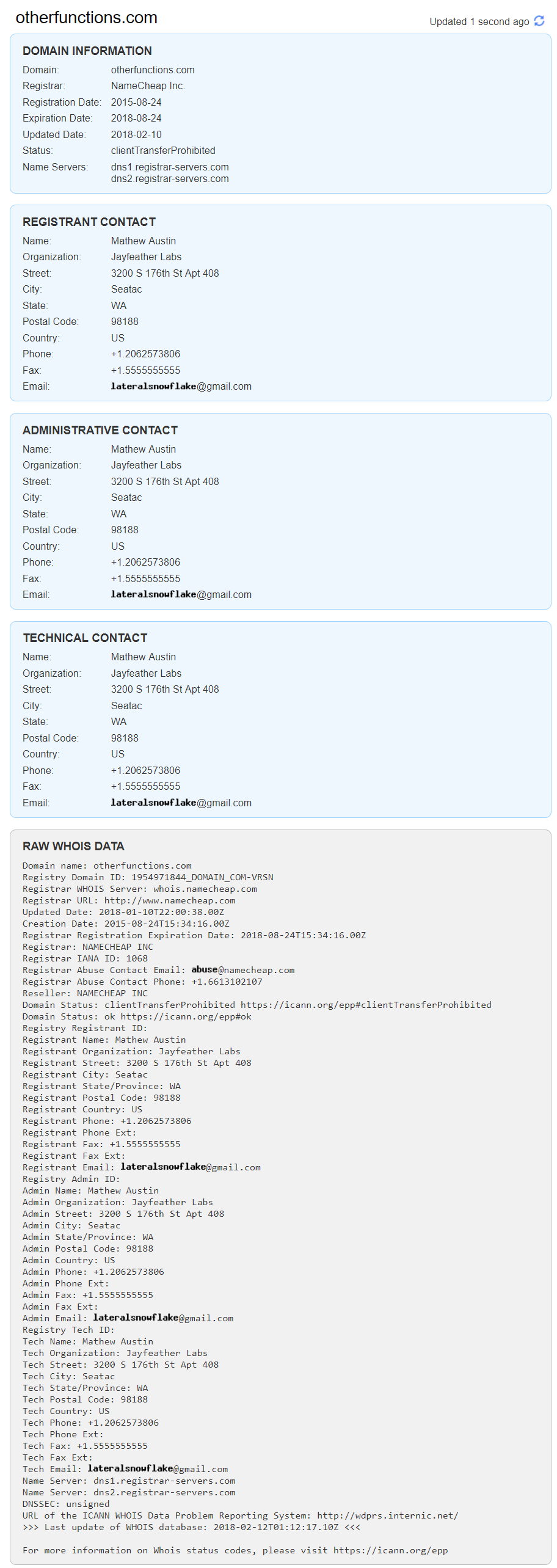Viewport: 557px width, 1568px height.
Task: Click Administrative Contact city Seatac
Action: [126, 498]
